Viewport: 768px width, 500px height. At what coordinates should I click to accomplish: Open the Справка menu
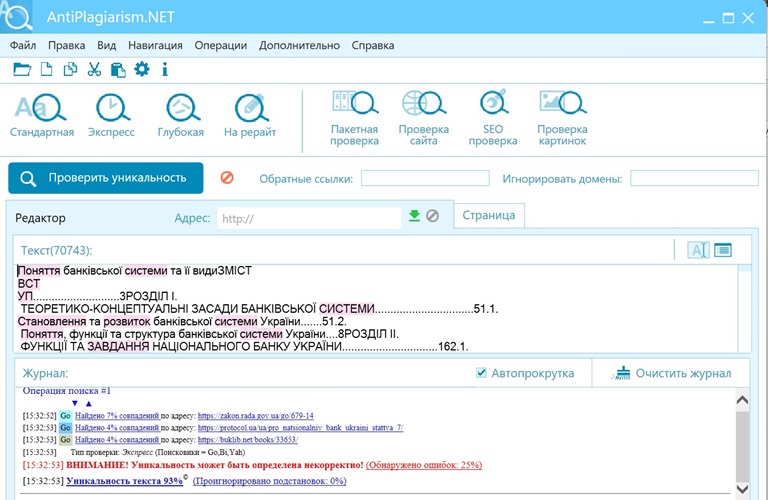pos(373,46)
